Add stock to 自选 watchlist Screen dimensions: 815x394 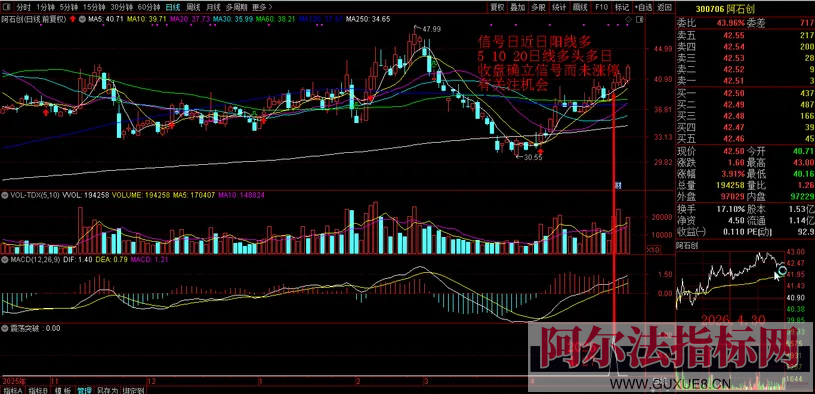(x=643, y=7)
